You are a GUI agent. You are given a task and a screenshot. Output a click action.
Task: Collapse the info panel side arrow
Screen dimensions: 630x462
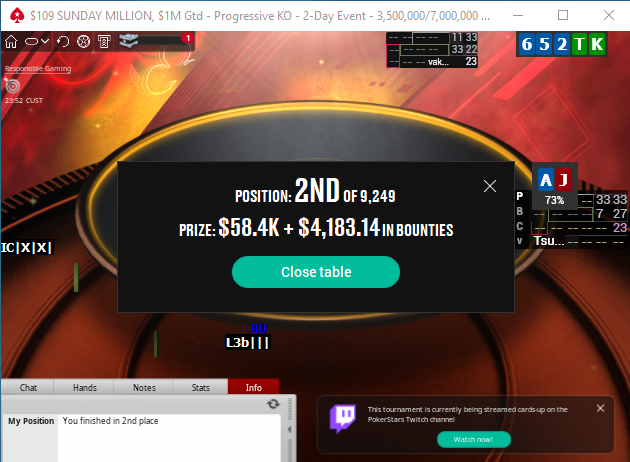(x=290, y=429)
